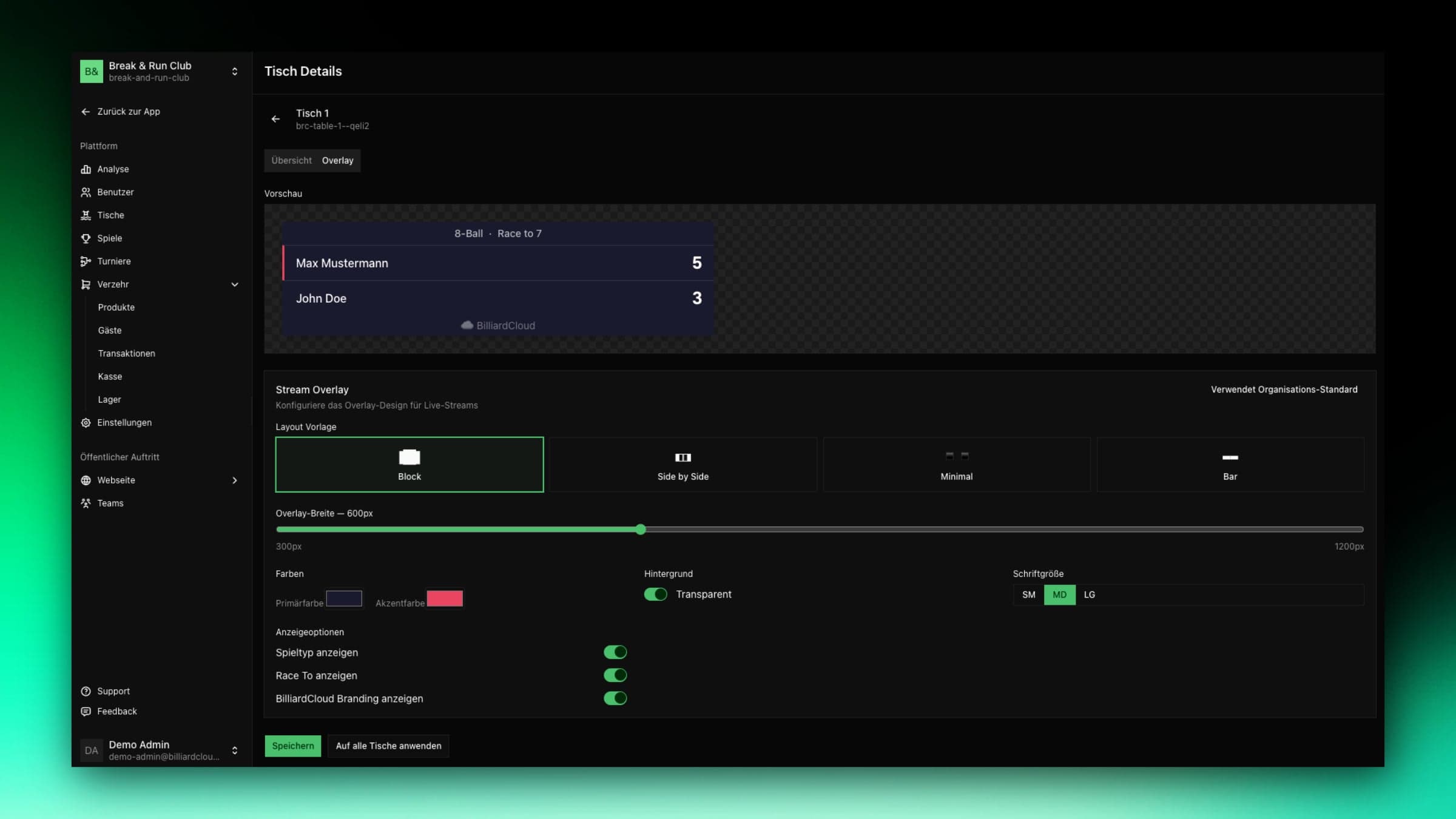This screenshot has height=819, width=1456.
Task: Click the Speichern button
Action: click(293, 746)
